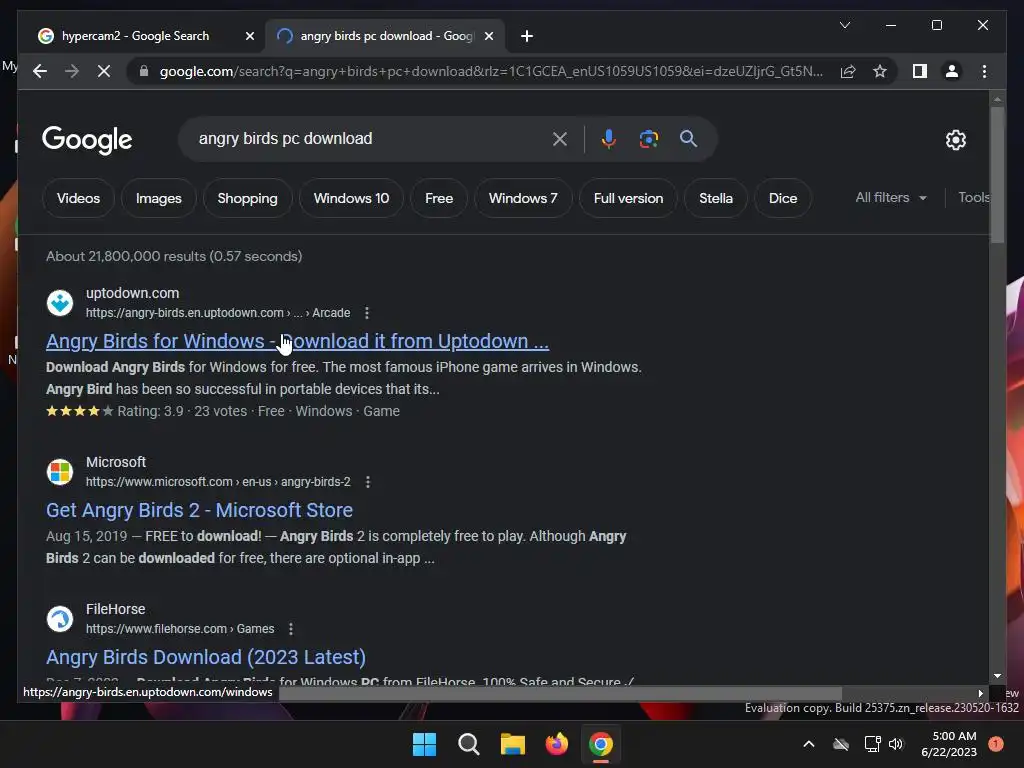Open the Chrome profile menu
This screenshot has height=768, width=1024.
point(952,71)
